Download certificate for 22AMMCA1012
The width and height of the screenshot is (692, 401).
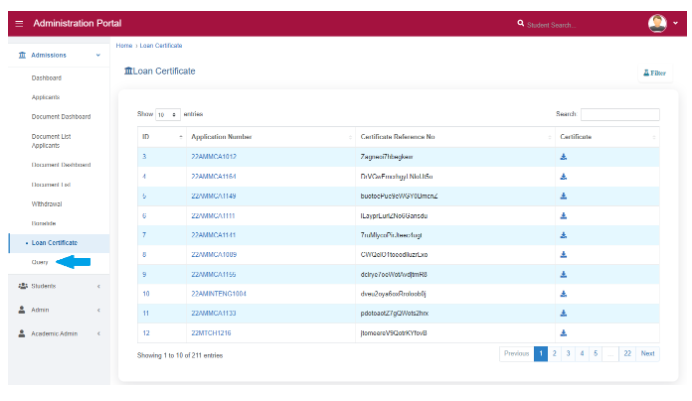click(563, 157)
